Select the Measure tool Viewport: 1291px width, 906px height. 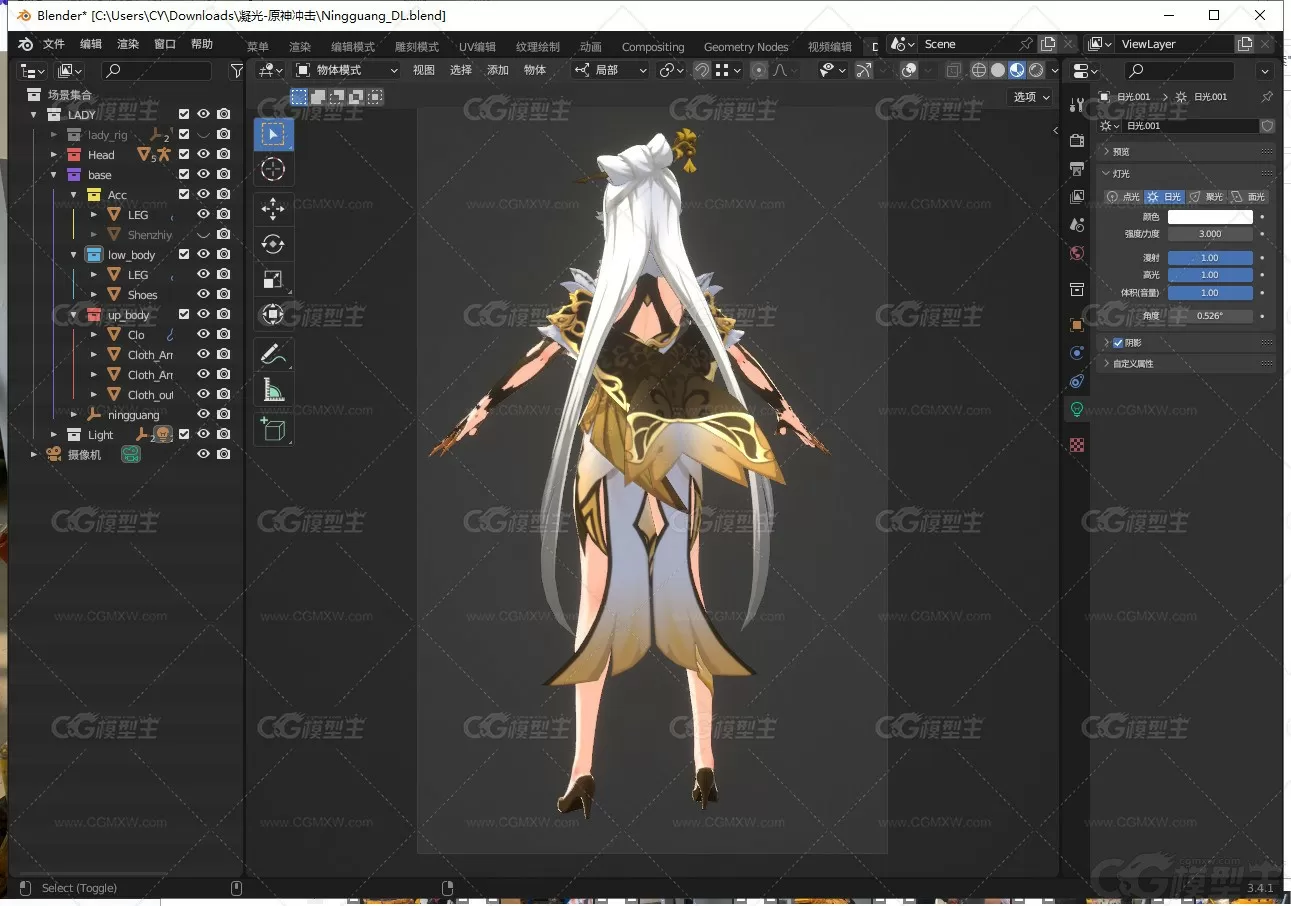pyautogui.click(x=273, y=390)
